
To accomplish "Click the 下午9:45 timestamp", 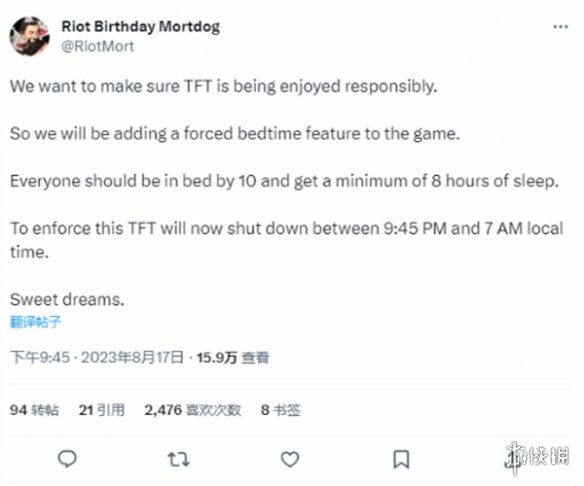I will pos(40,358).
